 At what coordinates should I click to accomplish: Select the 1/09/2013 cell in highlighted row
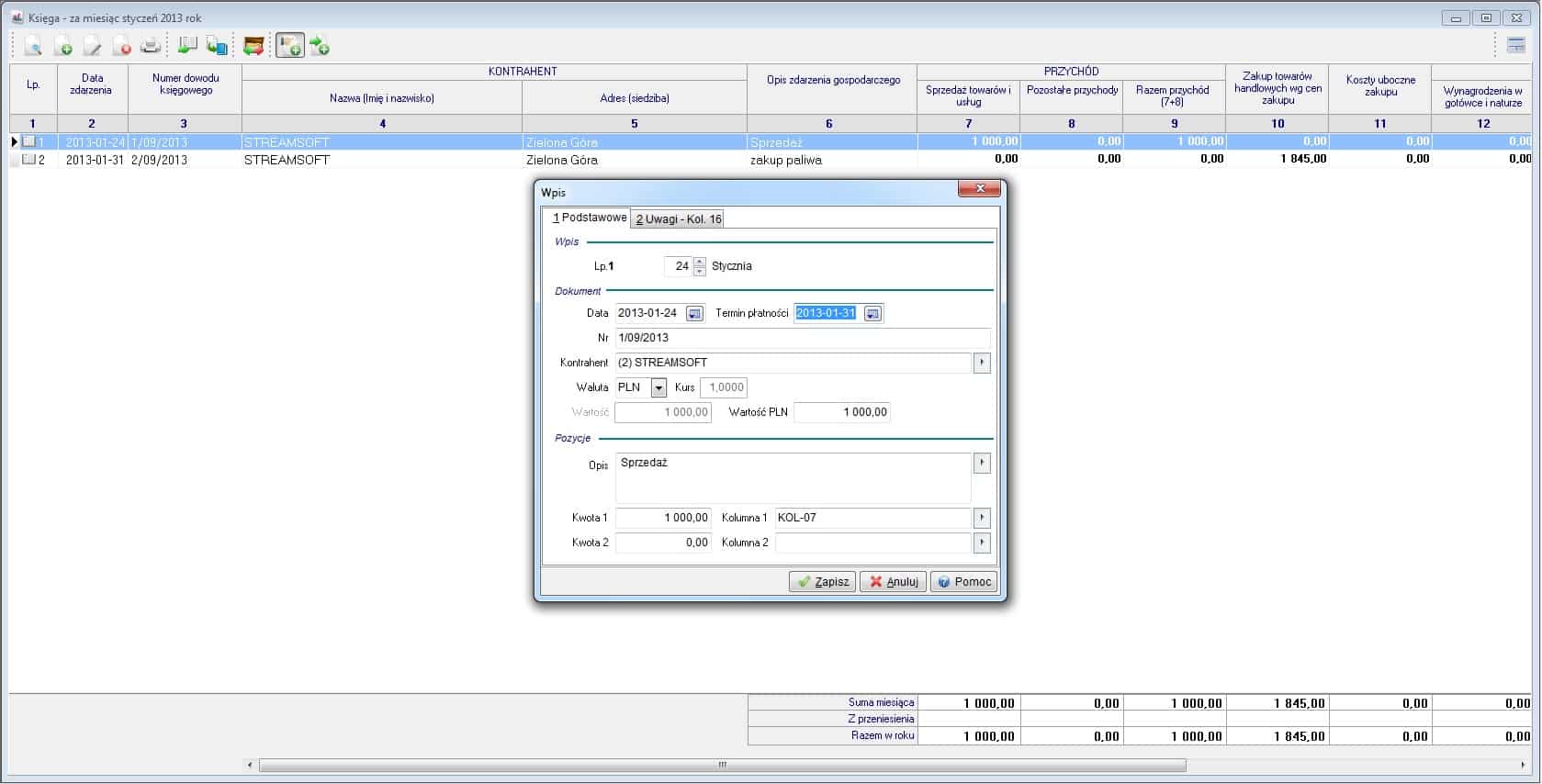[x=185, y=142]
